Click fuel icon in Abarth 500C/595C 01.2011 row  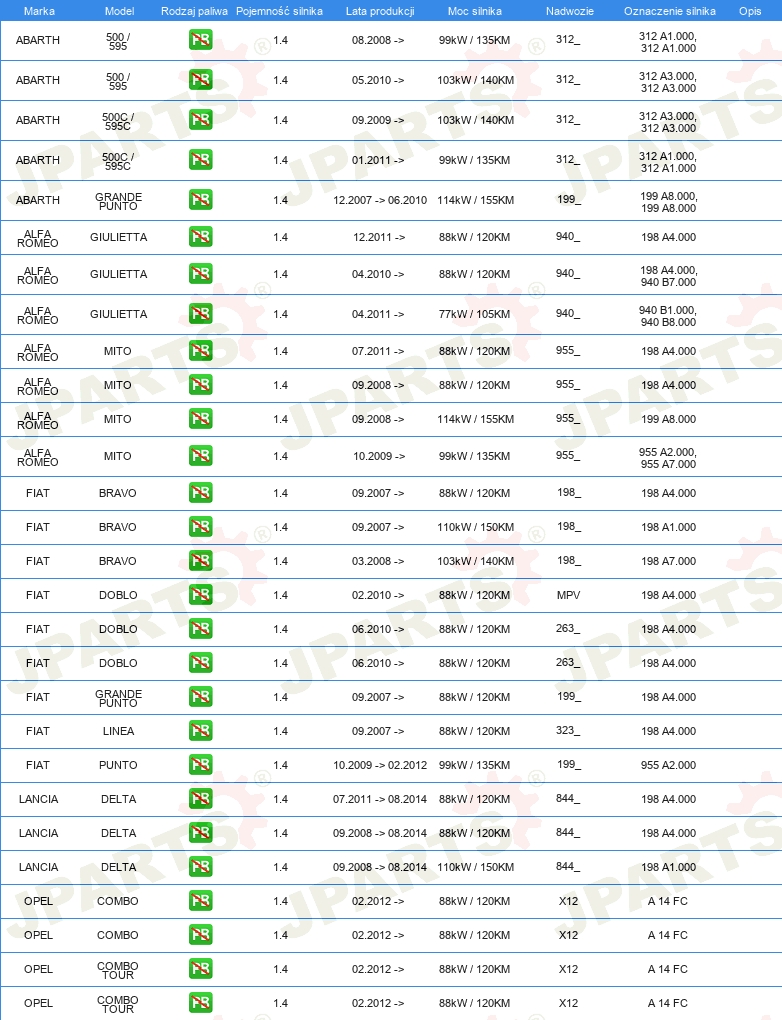[201, 160]
